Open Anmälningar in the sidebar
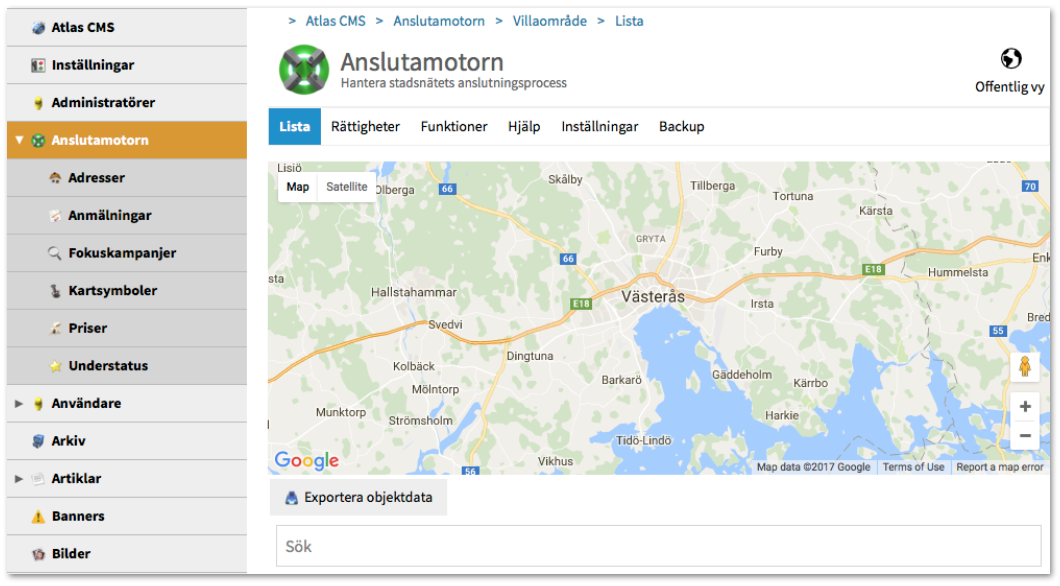Viewport: 1060px width, 586px height. click(126, 216)
